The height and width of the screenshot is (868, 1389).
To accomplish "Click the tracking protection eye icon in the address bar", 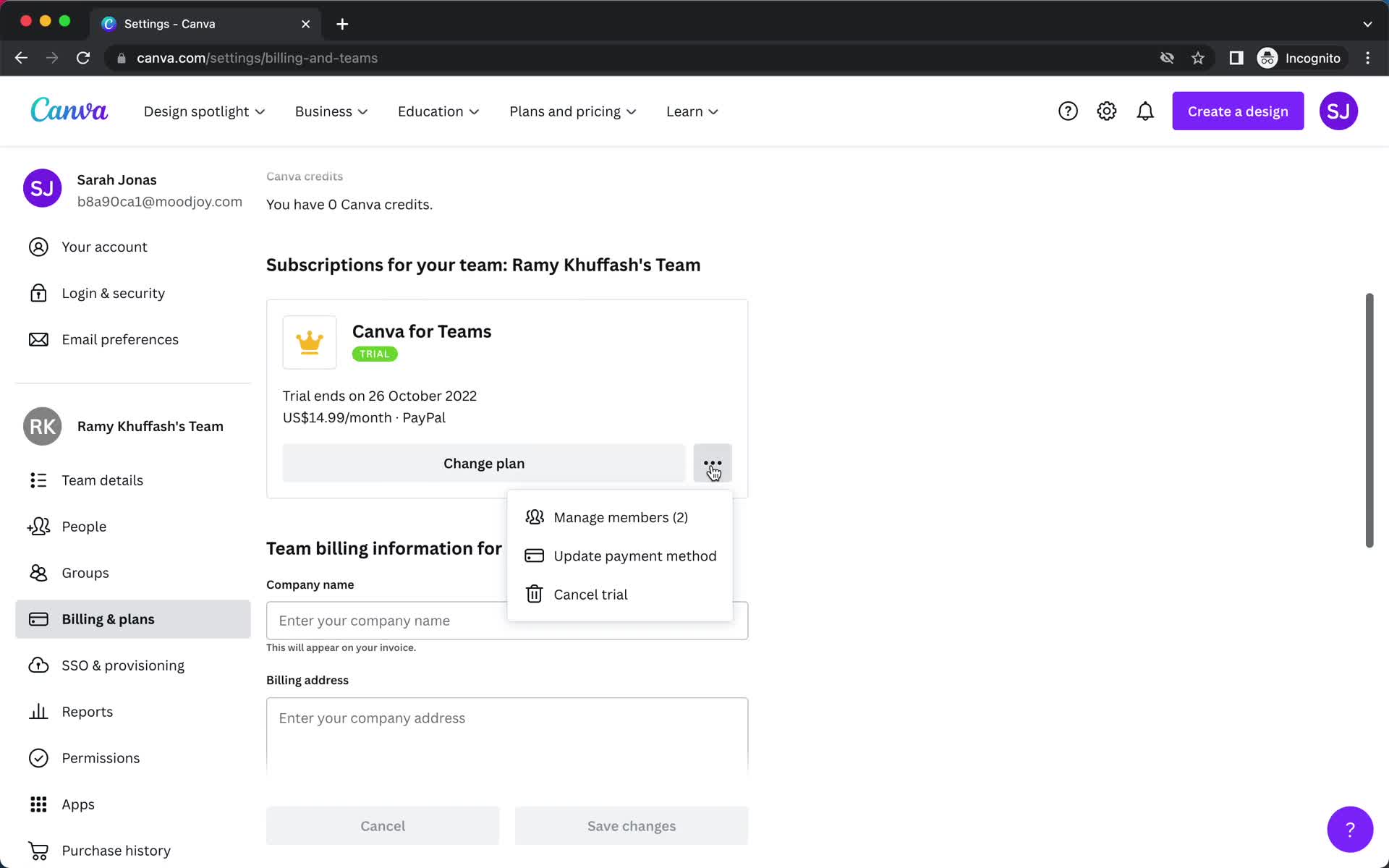I will point(1167,58).
